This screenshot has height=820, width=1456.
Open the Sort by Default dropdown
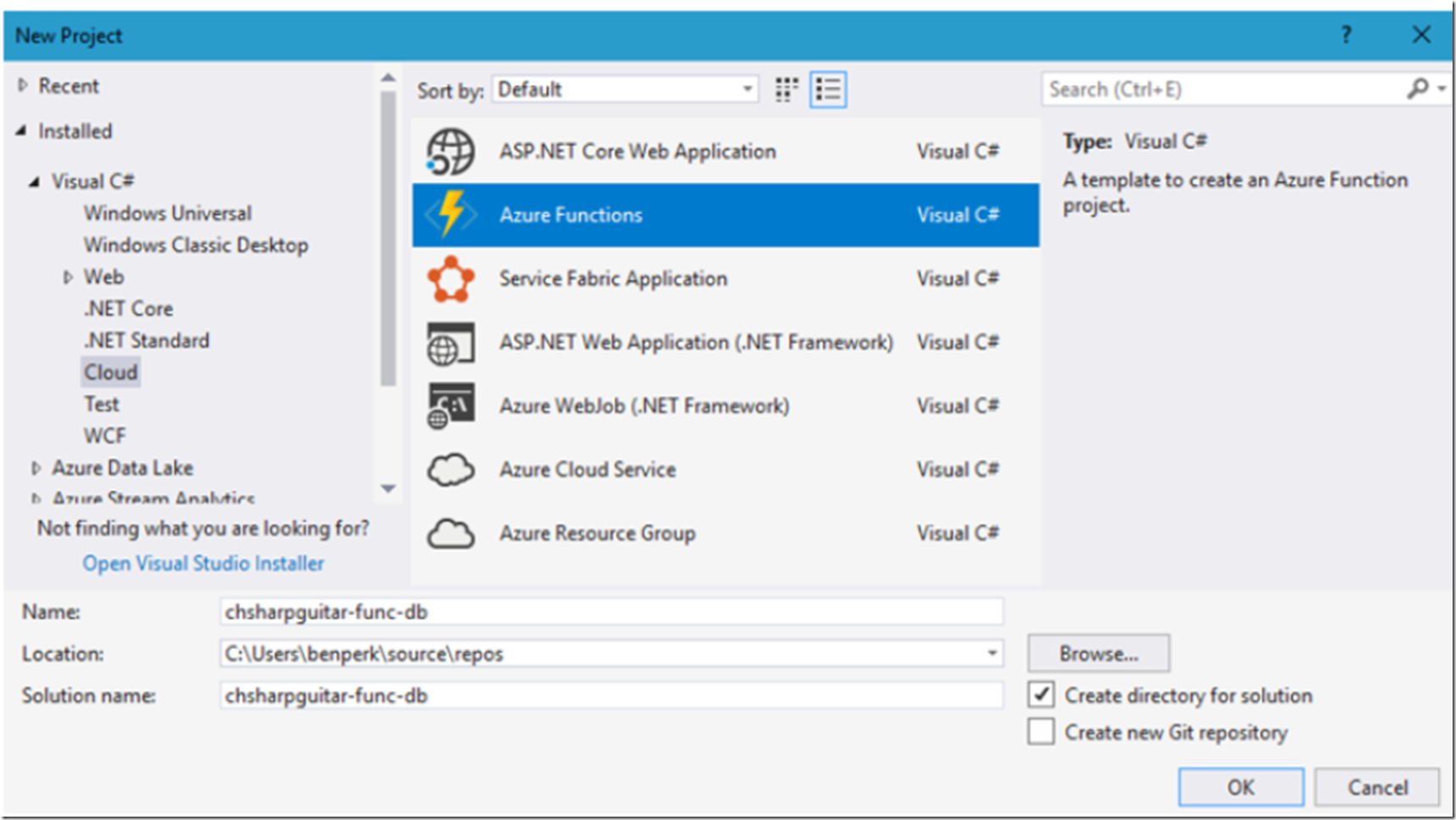(626, 90)
